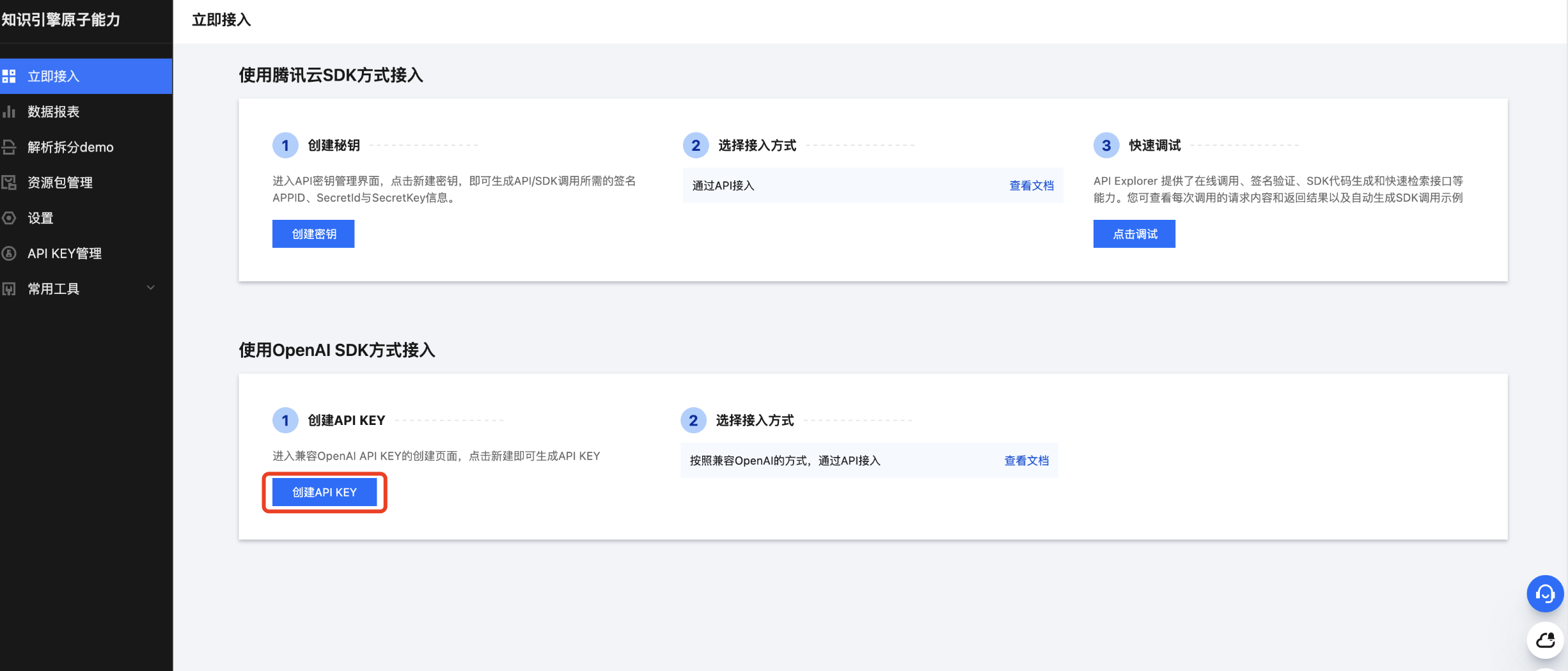Click the floating cloud icon button
1568x671 pixels.
(x=1545, y=640)
